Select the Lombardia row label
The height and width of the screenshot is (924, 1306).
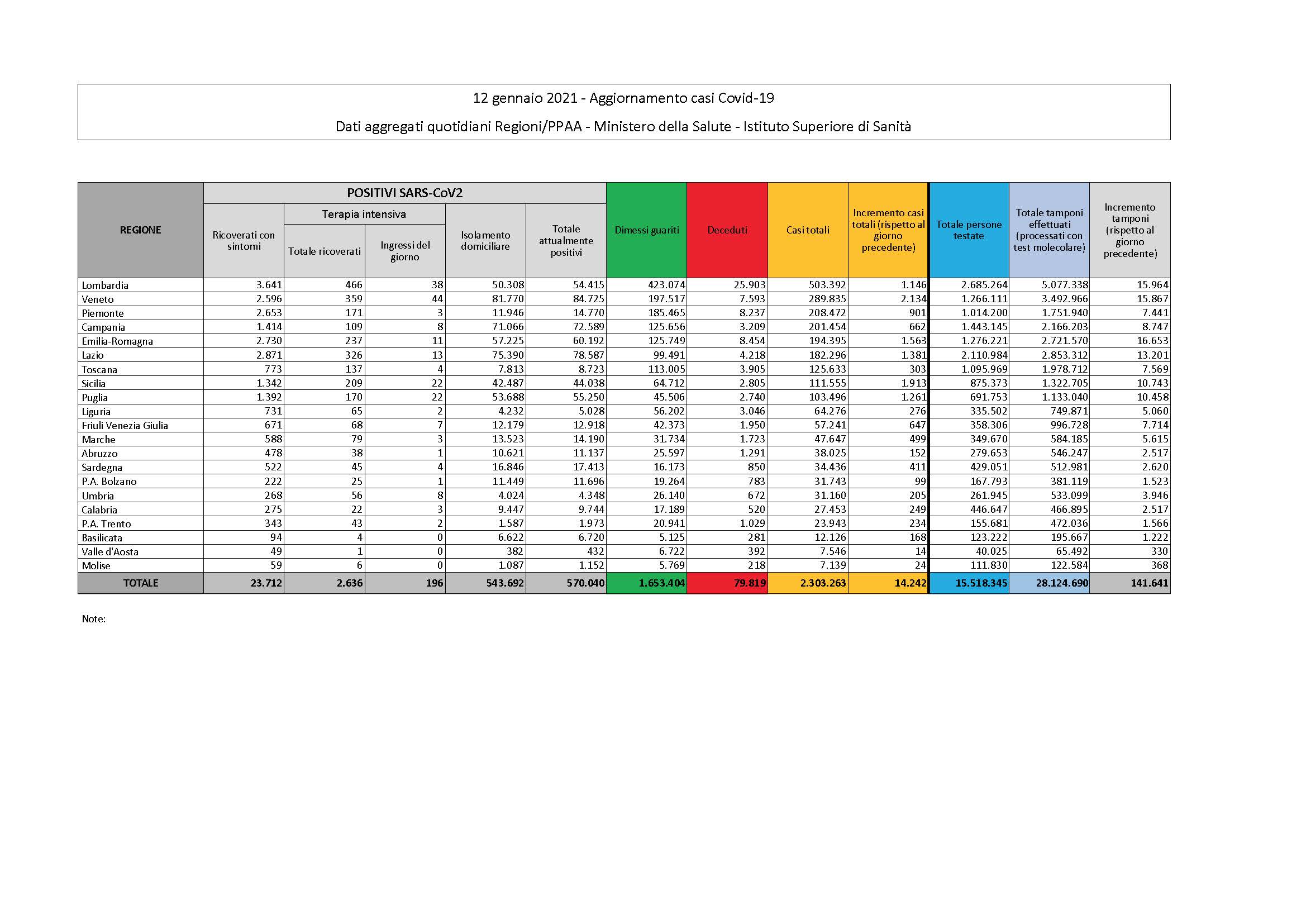(x=105, y=285)
